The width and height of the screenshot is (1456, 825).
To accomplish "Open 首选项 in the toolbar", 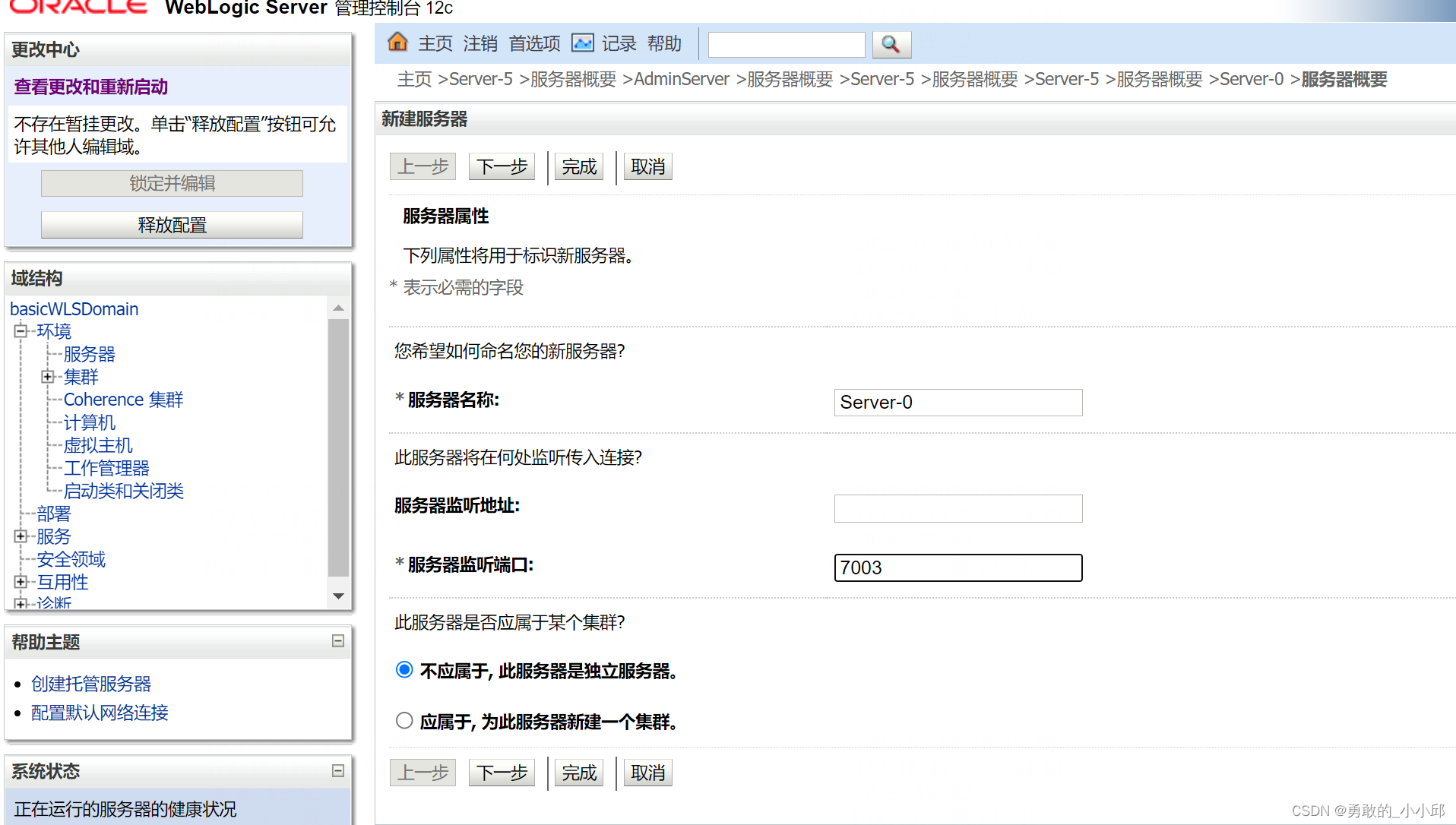I will 534,44.
